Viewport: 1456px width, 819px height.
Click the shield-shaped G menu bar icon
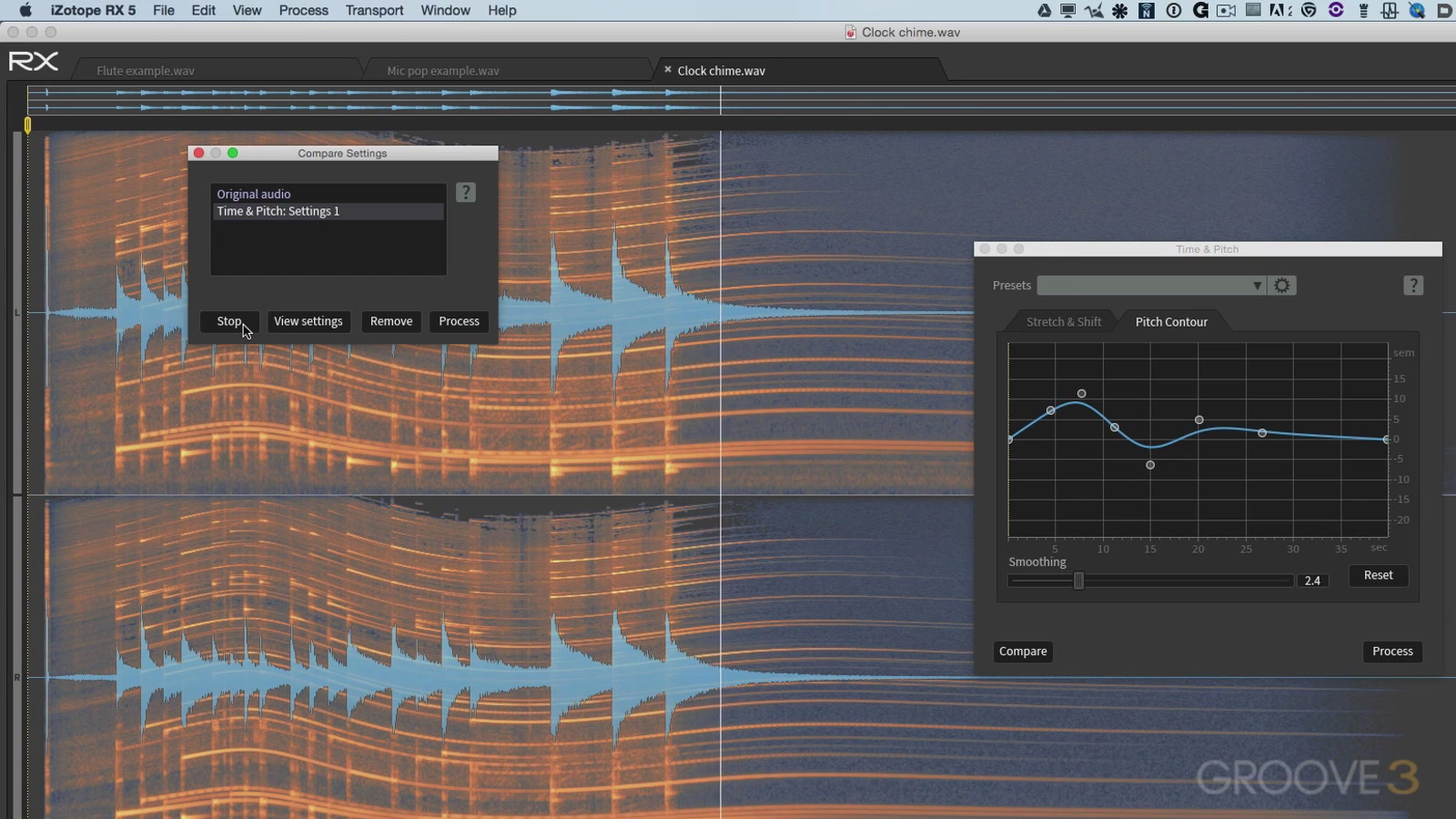click(x=1309, y=10)
